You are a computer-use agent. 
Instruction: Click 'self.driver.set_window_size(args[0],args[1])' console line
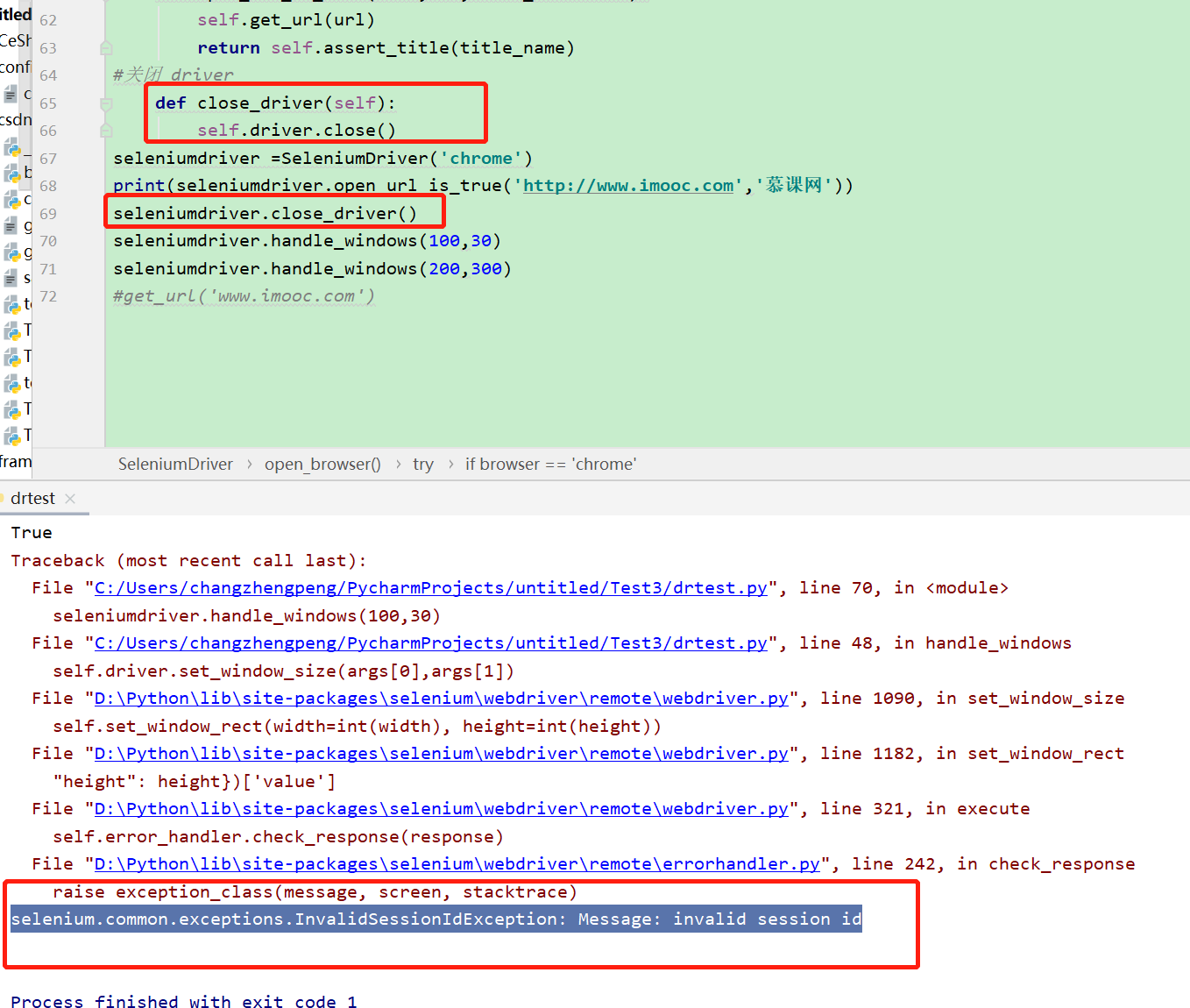(283, 671)
